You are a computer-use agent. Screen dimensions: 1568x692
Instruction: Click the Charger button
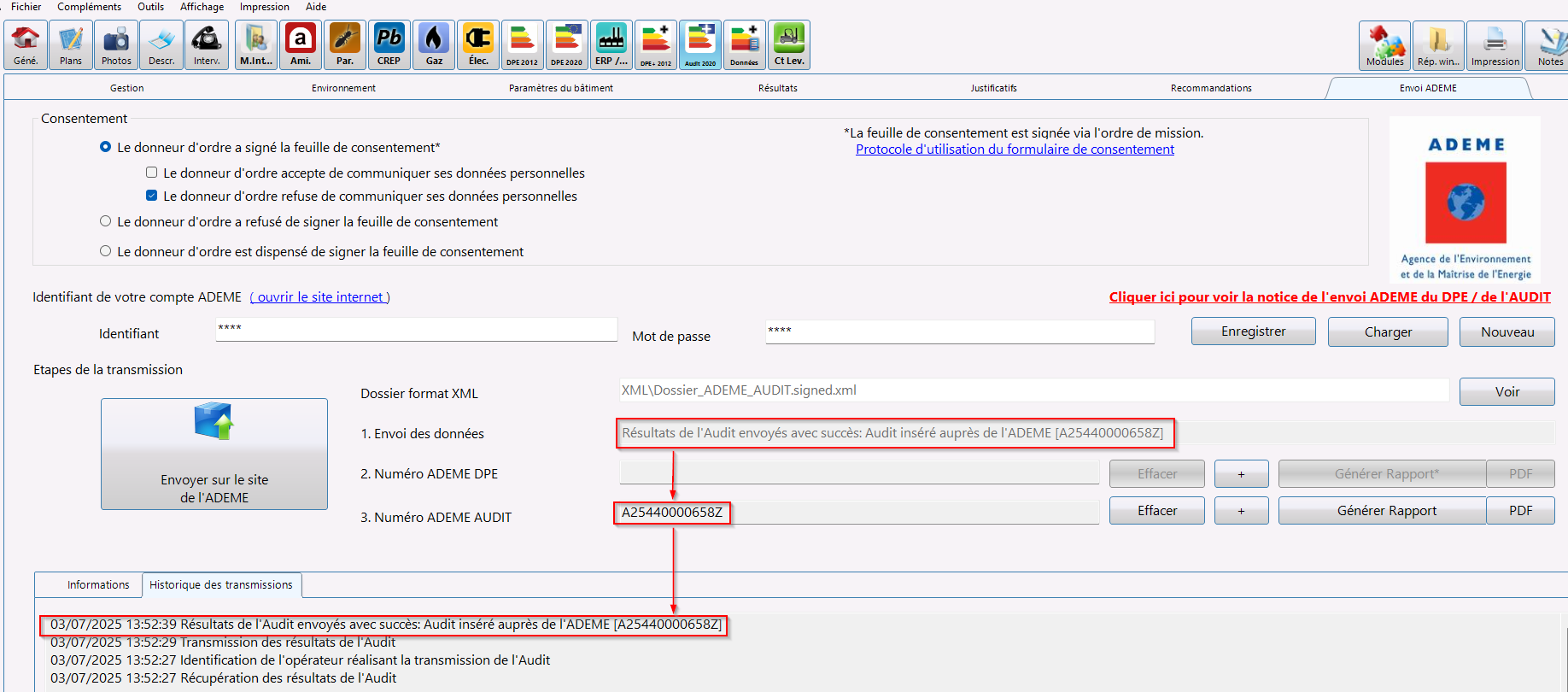[x=1388, y=331]
